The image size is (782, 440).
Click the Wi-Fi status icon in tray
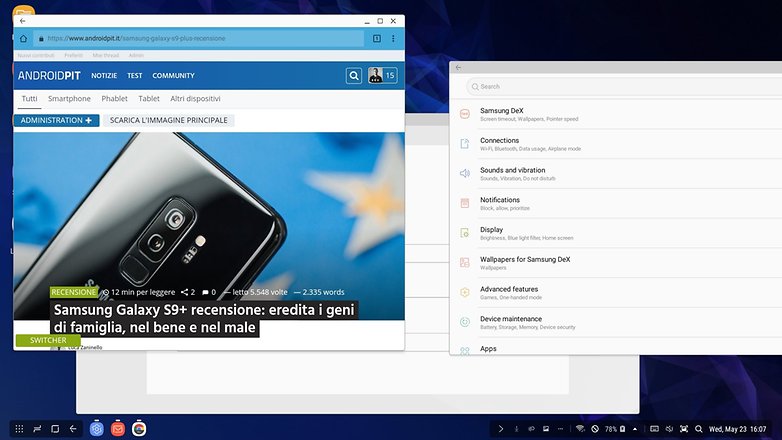click(x=580, y=429)
